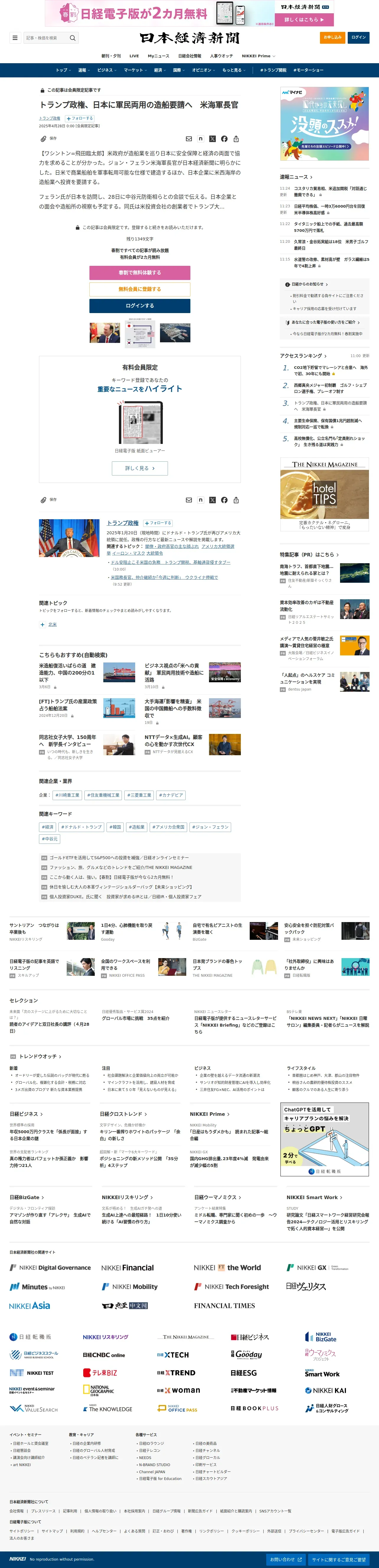The image size is (379, 1568).
Task: Expand the NIKKEI Prime dropdown
Action: (x=259, y=56)
